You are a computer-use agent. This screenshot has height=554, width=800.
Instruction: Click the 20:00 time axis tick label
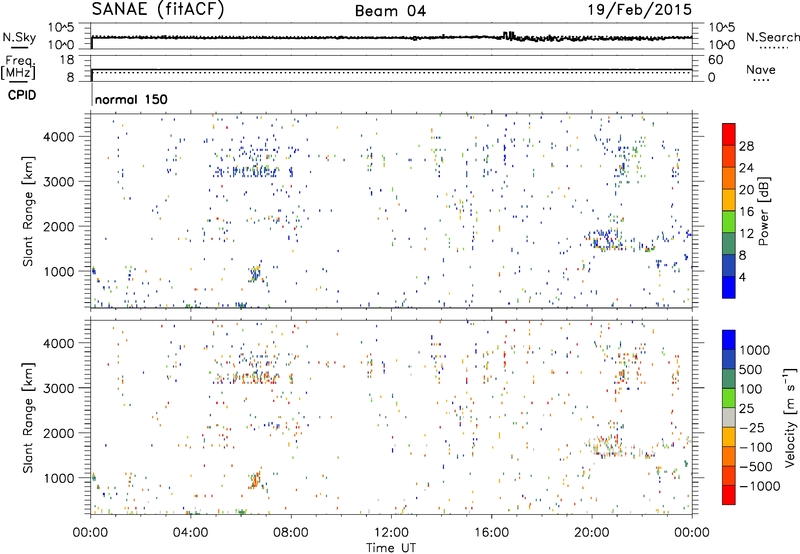pos(592,533)
